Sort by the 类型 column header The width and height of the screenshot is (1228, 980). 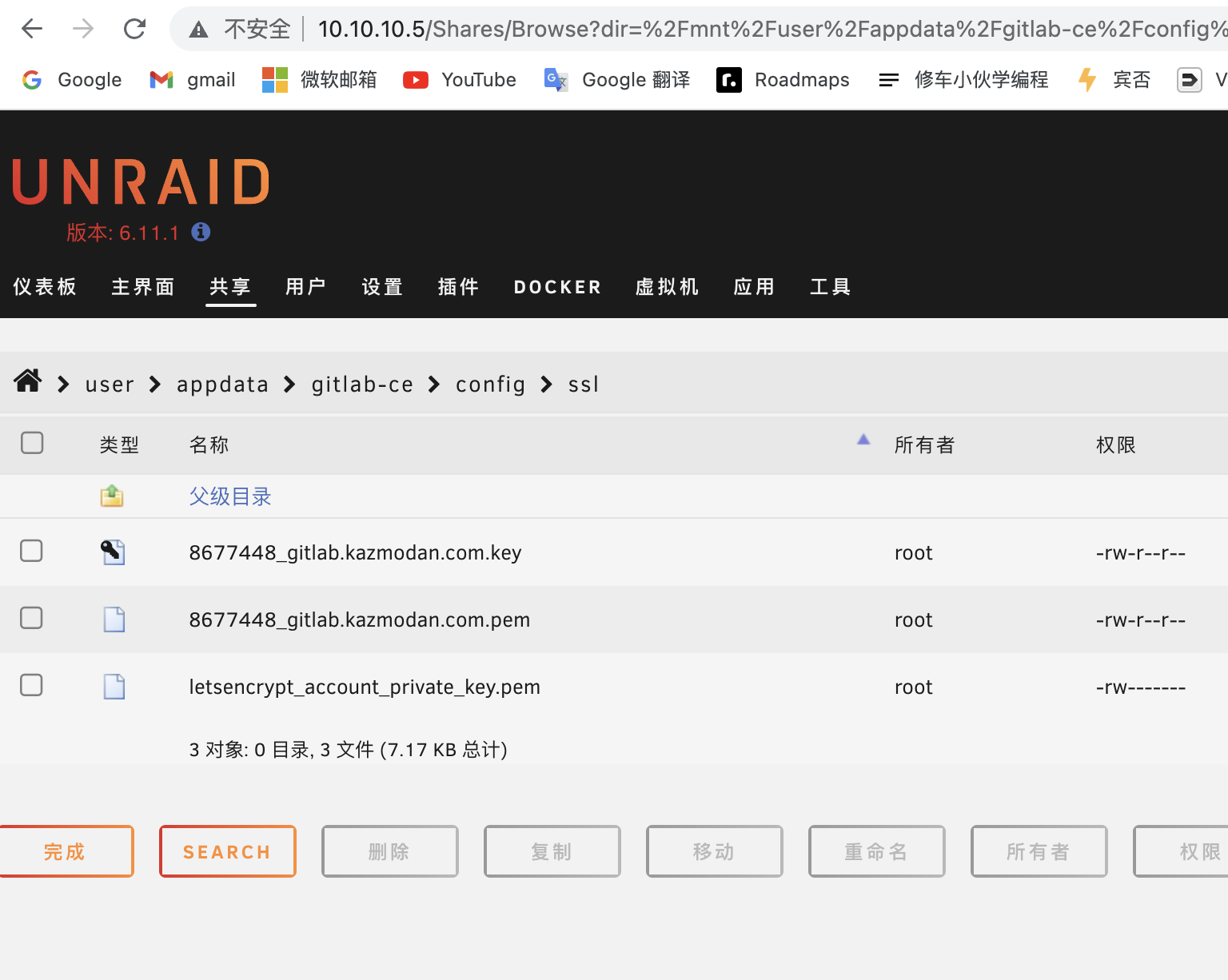click(119, 444)
